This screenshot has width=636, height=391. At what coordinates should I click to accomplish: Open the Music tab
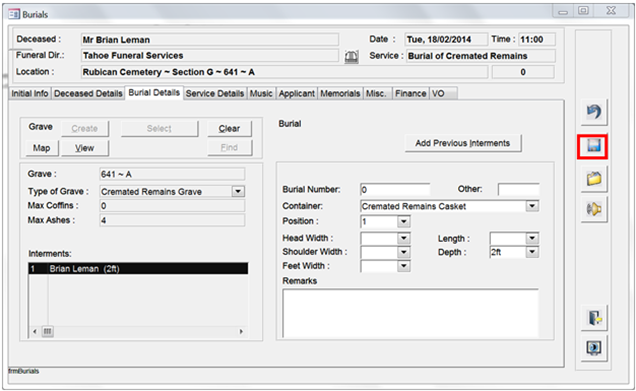tap(261, 93)
